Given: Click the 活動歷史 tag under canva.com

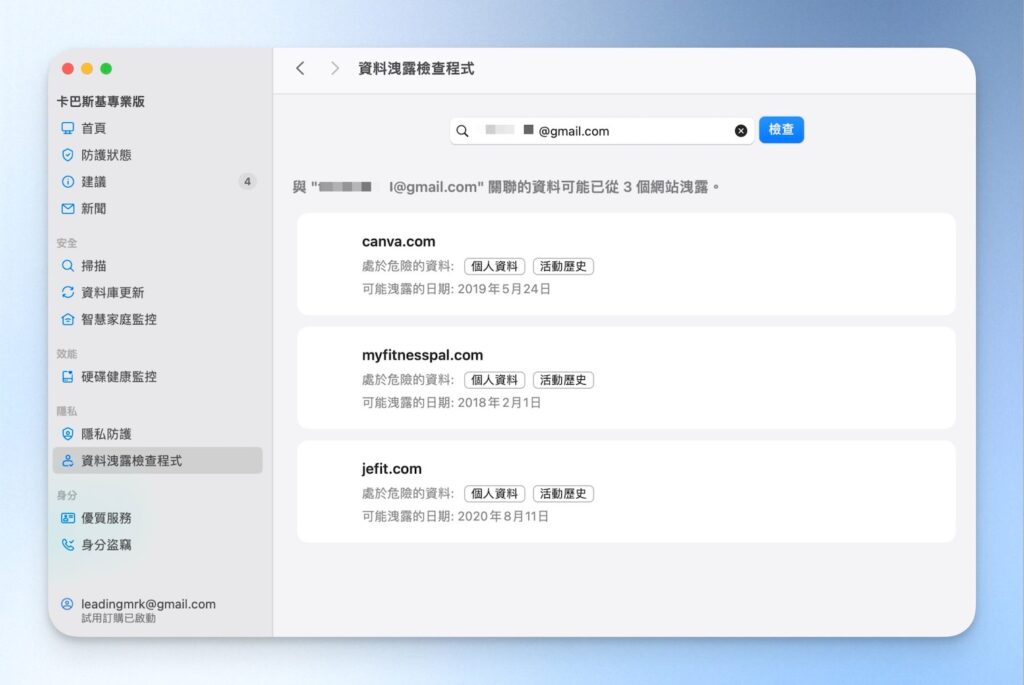Looking at the screenshot, I should 563,266.
